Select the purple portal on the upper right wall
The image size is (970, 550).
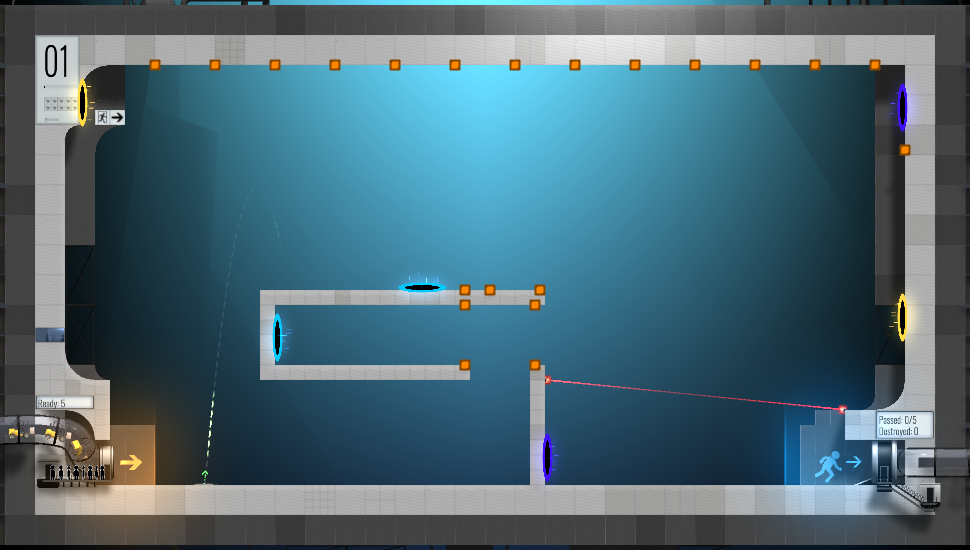[903, 108]
